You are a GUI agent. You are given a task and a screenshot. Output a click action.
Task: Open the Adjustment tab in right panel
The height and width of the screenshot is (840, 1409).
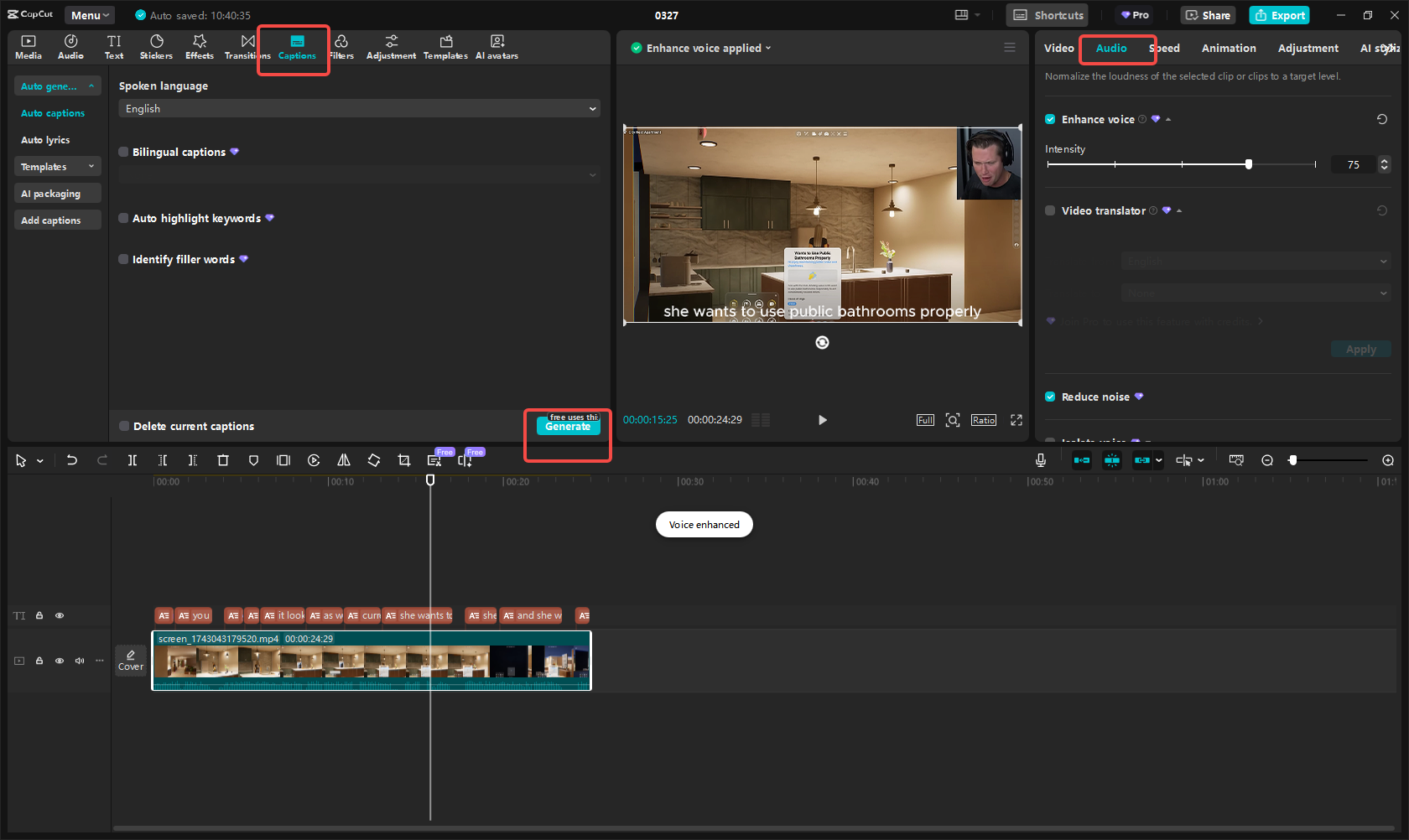(x=1308, y=49)
